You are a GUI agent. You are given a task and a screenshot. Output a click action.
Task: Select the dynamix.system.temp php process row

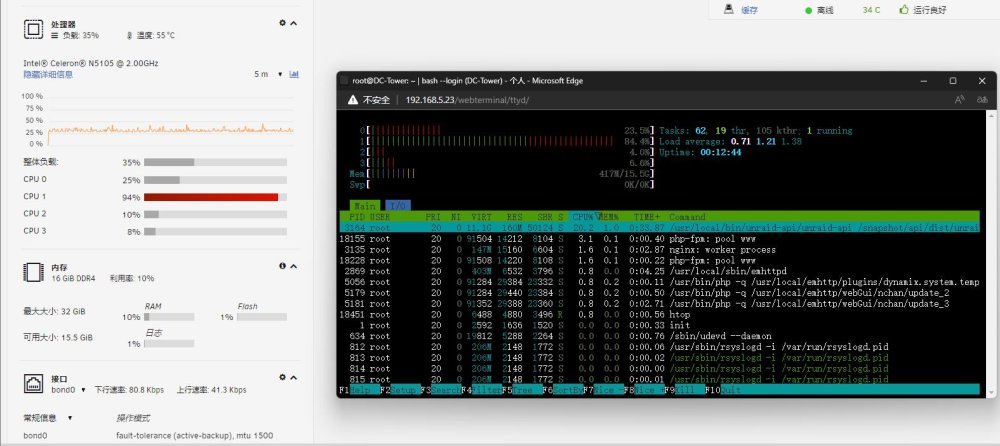pyautogui.click(x=660, y=282)
